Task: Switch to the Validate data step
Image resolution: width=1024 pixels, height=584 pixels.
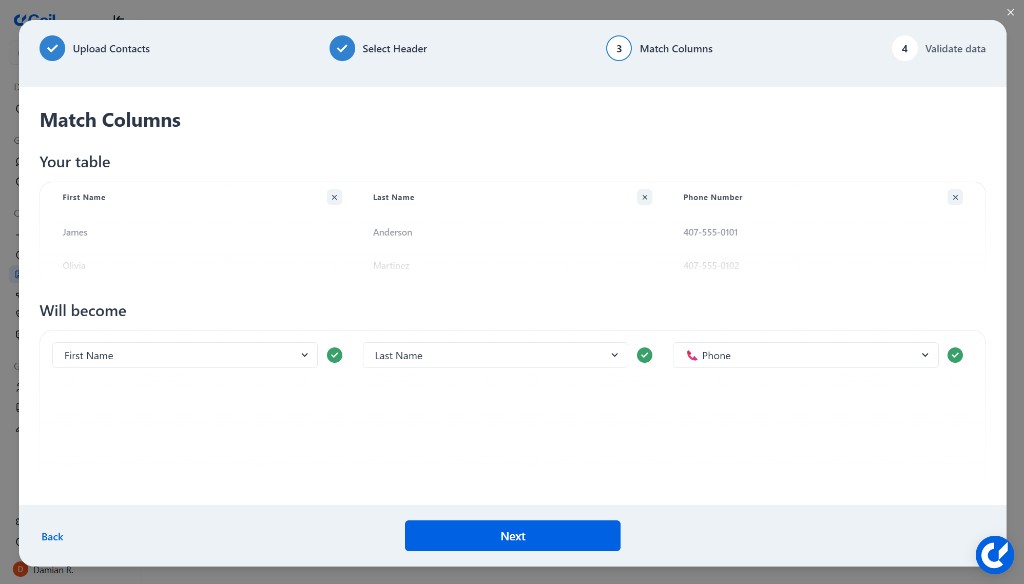Action: click(955, 48)
